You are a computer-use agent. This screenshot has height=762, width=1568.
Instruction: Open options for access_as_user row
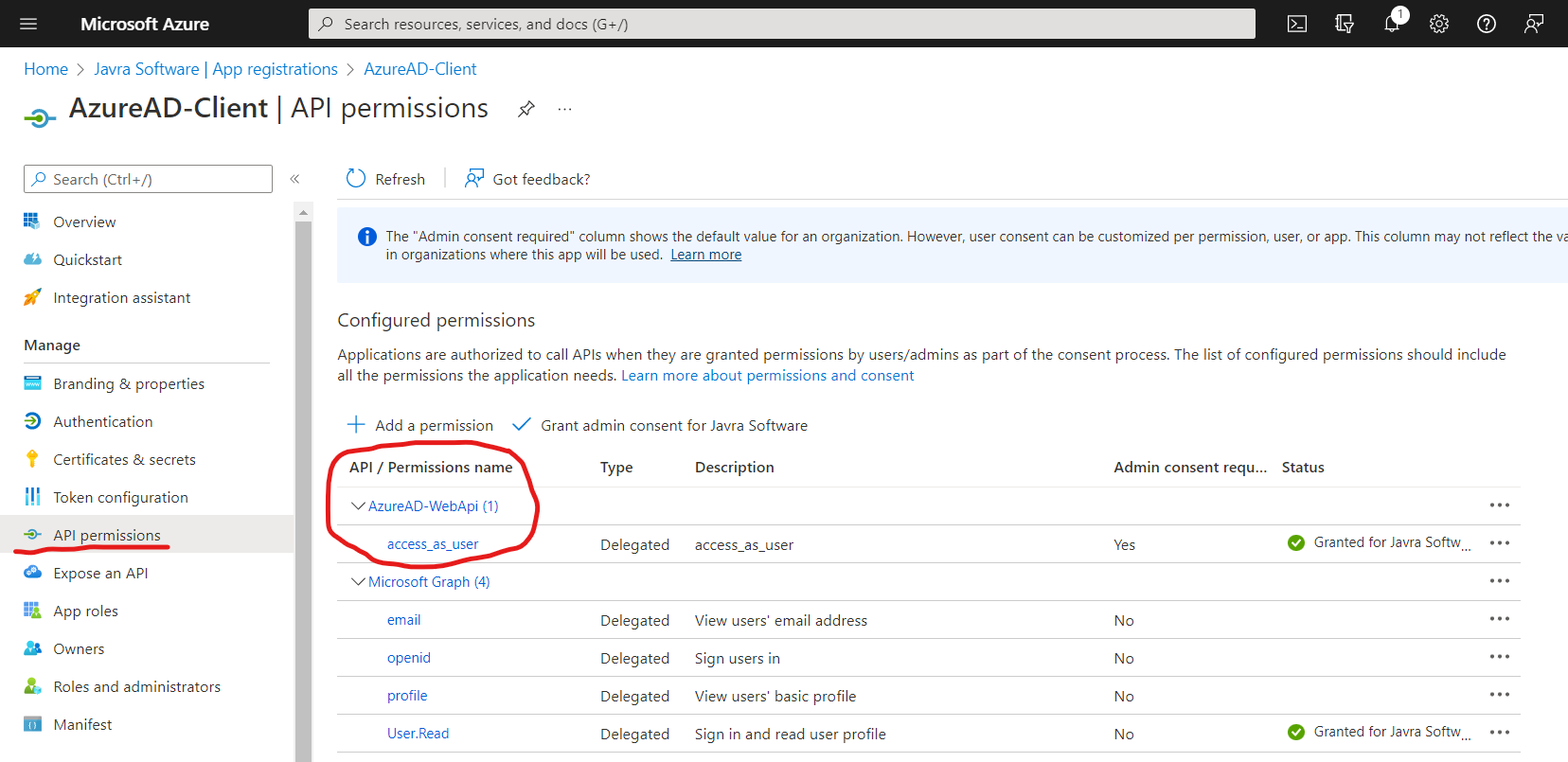point(1500,543)
